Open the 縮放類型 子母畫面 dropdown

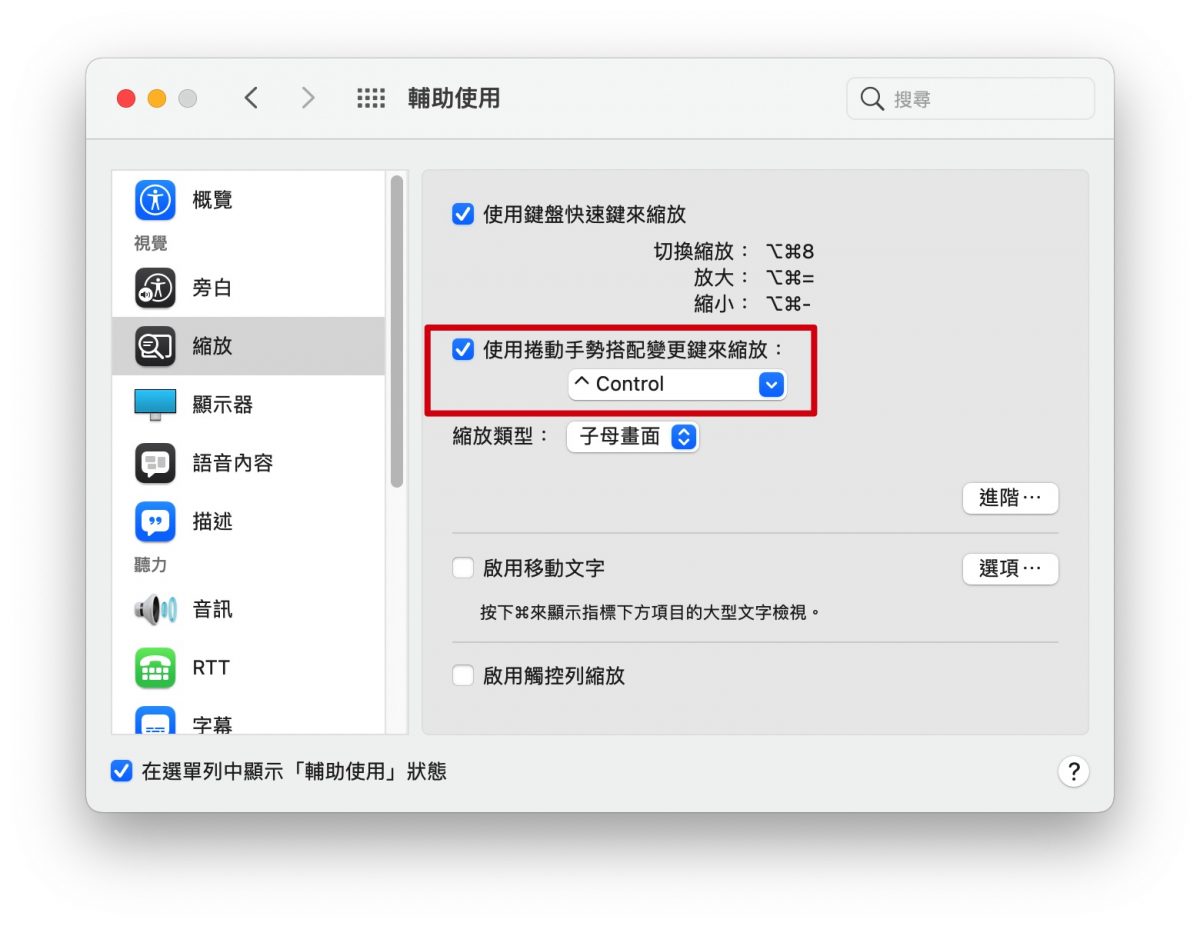click(x=632, y=437)
